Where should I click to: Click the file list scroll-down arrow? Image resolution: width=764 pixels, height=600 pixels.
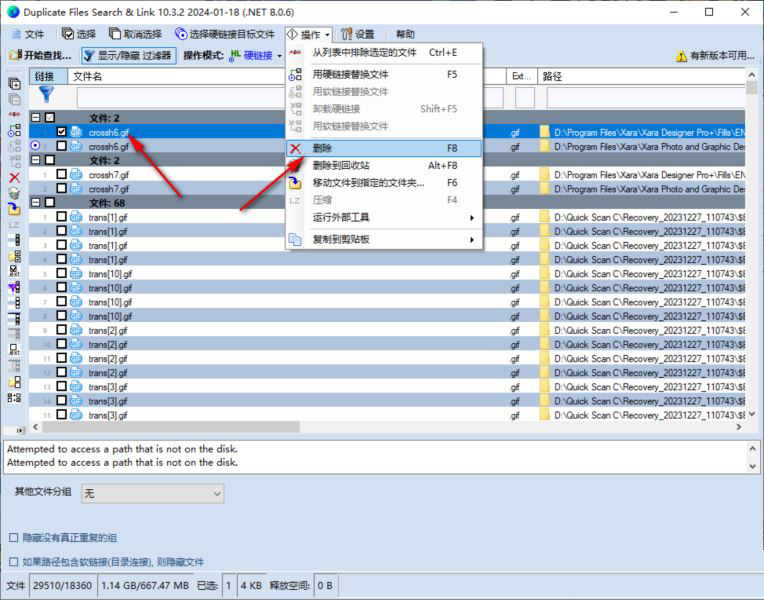752,414
